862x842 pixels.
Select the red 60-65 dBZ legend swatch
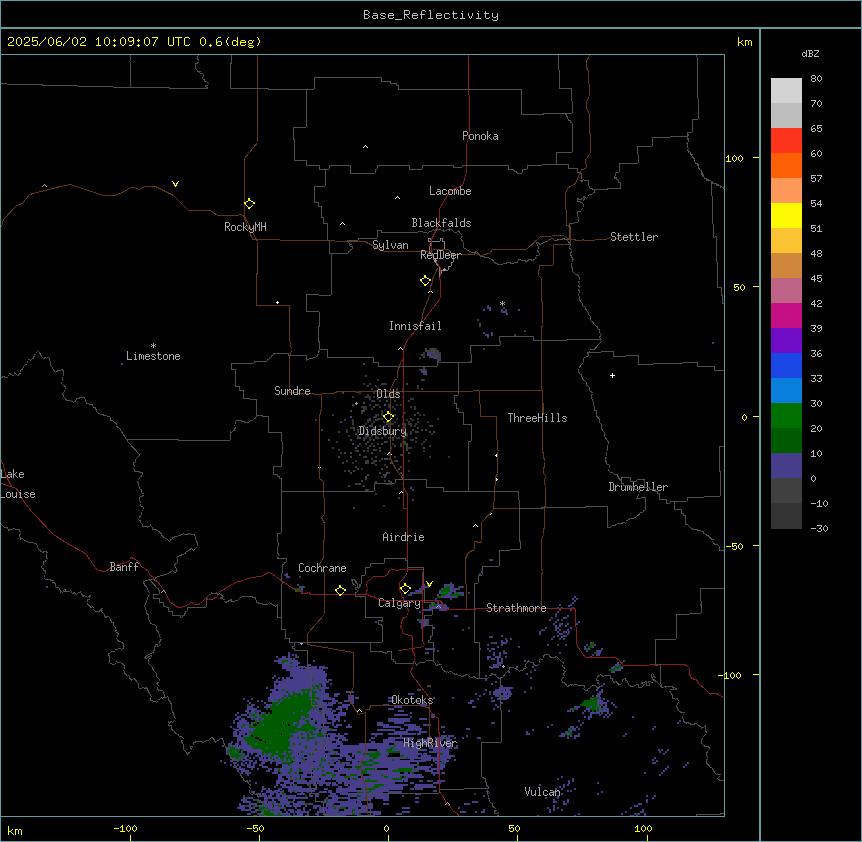pyautogui.click(x=786, y=141)
